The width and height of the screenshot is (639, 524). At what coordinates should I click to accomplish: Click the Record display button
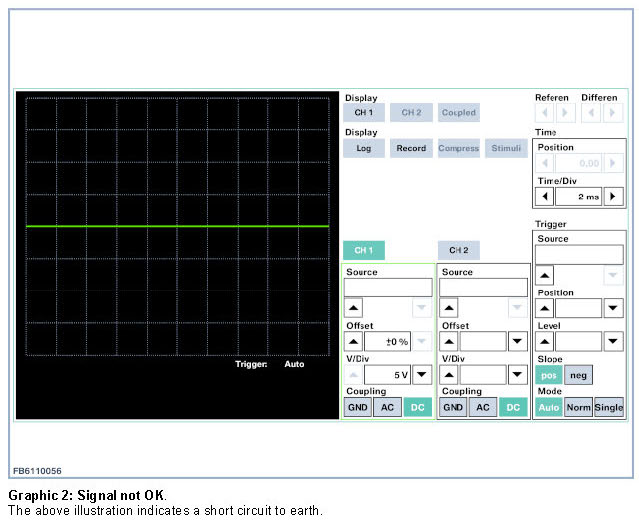(x=410, y=148)
